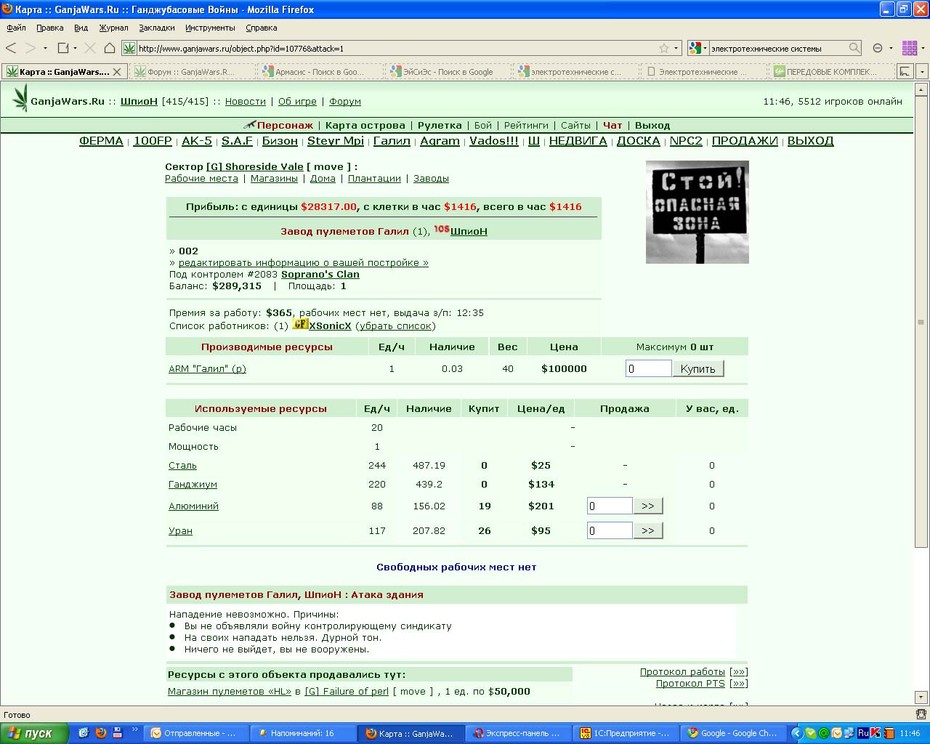Viewport: 930px width, 744px height.
Task: Click the Galil purchase quantity field
Action: tap(648, 369)
